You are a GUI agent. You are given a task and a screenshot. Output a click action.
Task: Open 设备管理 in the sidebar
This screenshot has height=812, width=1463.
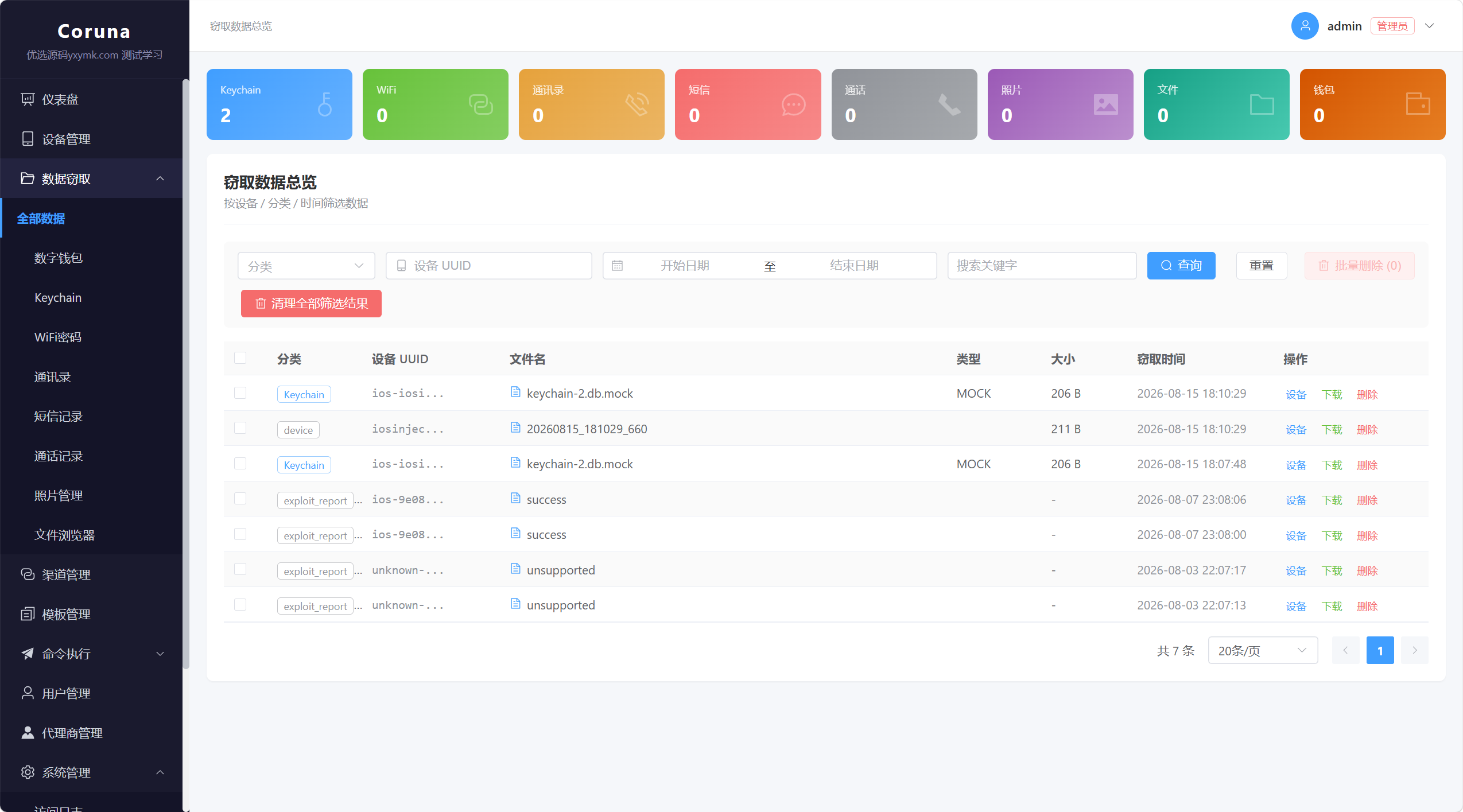(91, 139)
